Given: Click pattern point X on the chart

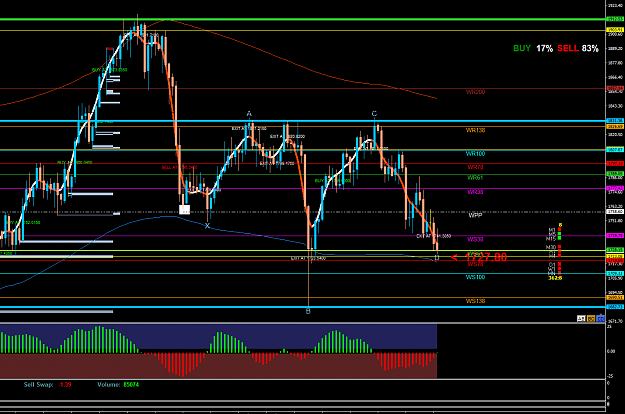Looking at the screenshot, I should click(207, 226).
